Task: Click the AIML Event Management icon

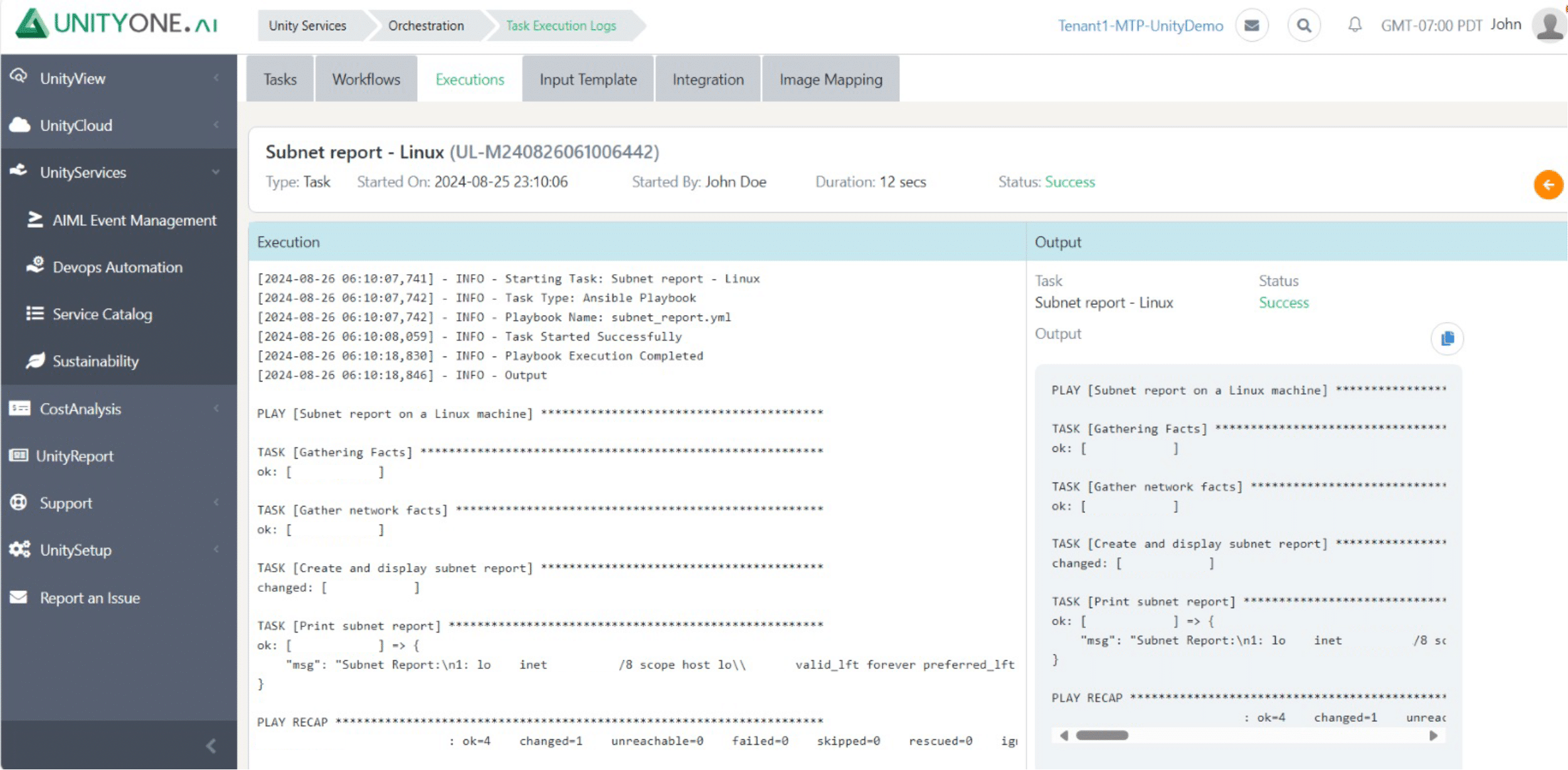Action: click(35, 220)
